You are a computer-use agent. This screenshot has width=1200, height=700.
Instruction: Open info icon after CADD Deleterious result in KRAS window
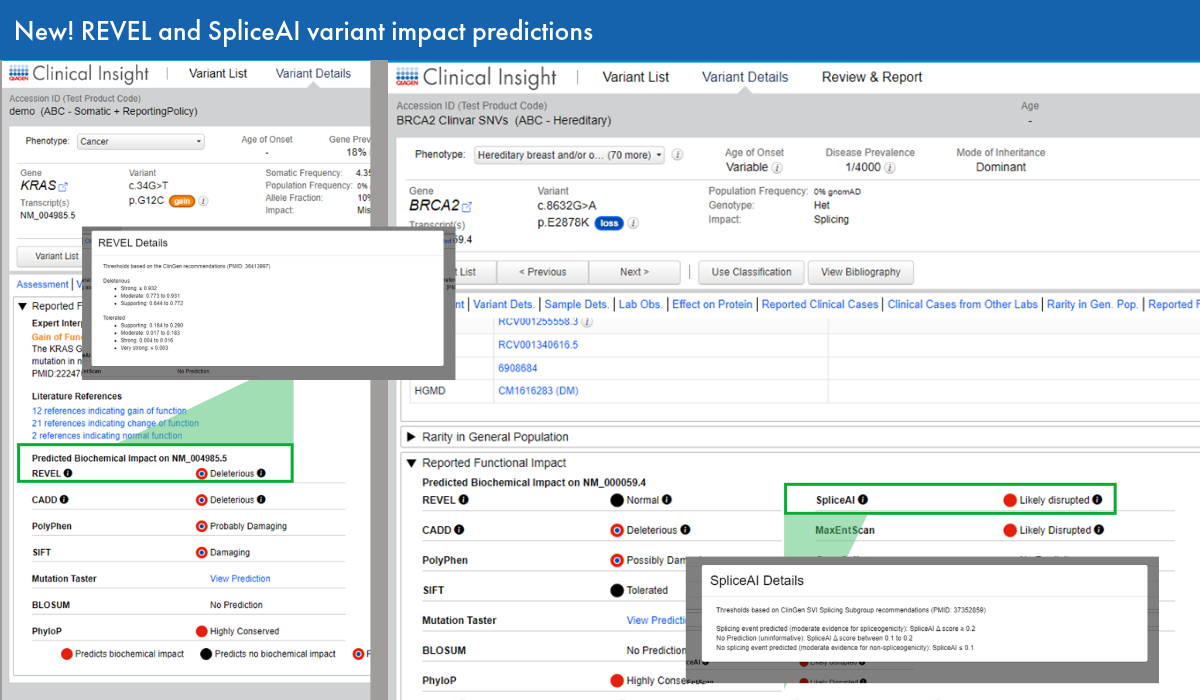point(261,499)
